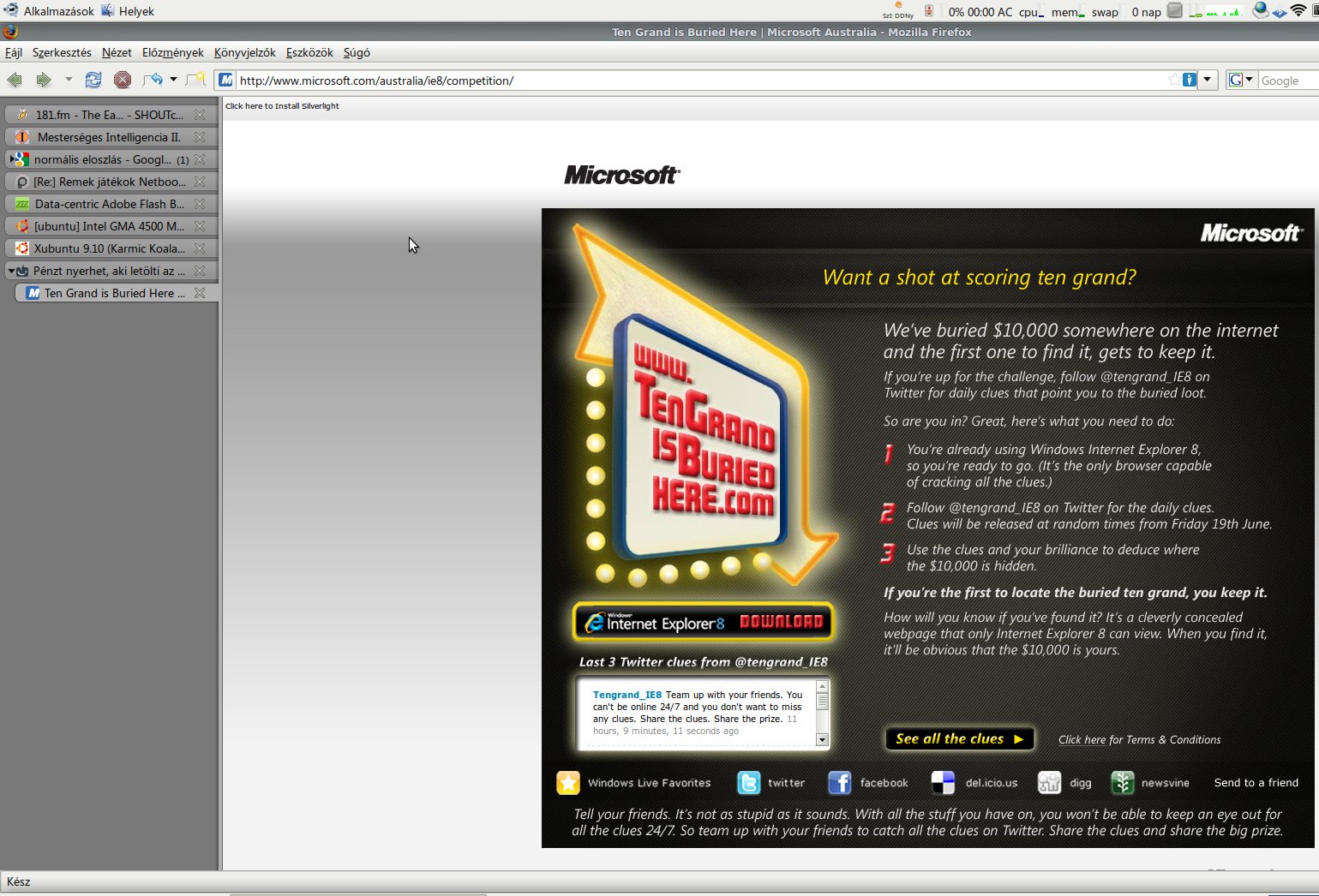Screen dimensions: 1319x896
Task: Open the Eszközök menu
Action: pyautogui.click(x=309, y=52)
